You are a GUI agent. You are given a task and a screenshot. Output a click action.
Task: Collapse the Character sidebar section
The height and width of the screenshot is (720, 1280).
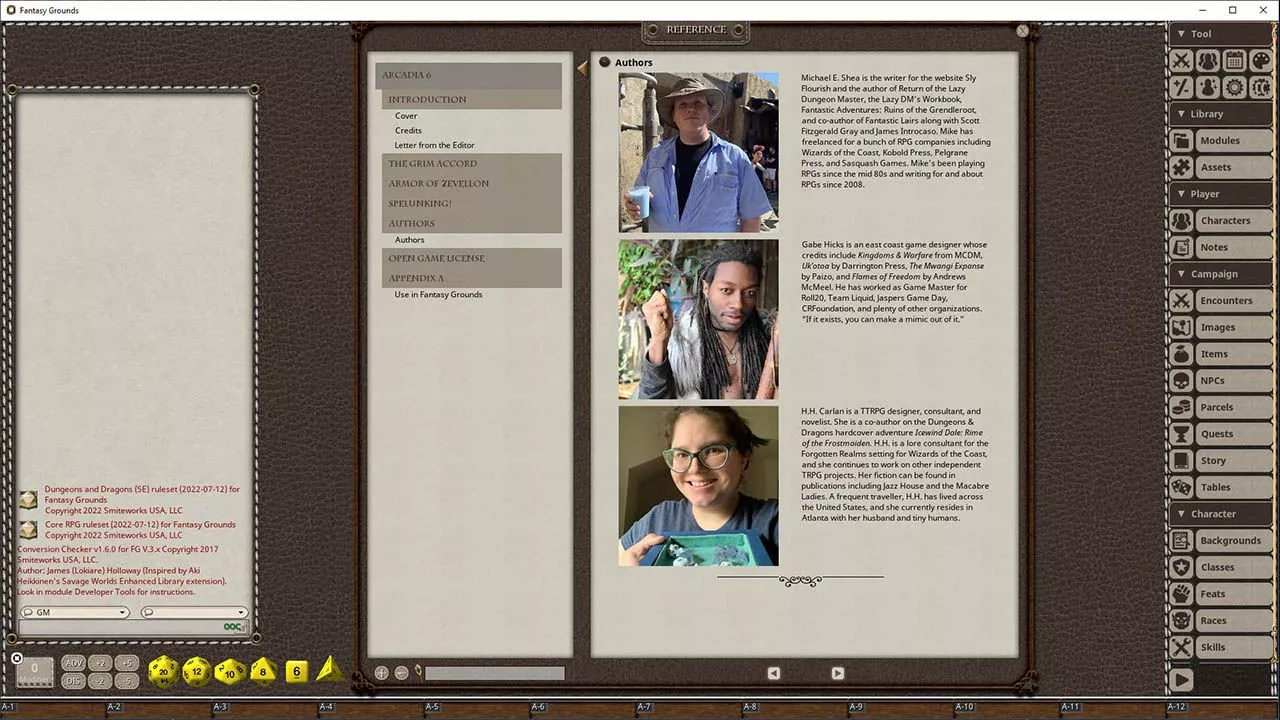click(1221, 514)
